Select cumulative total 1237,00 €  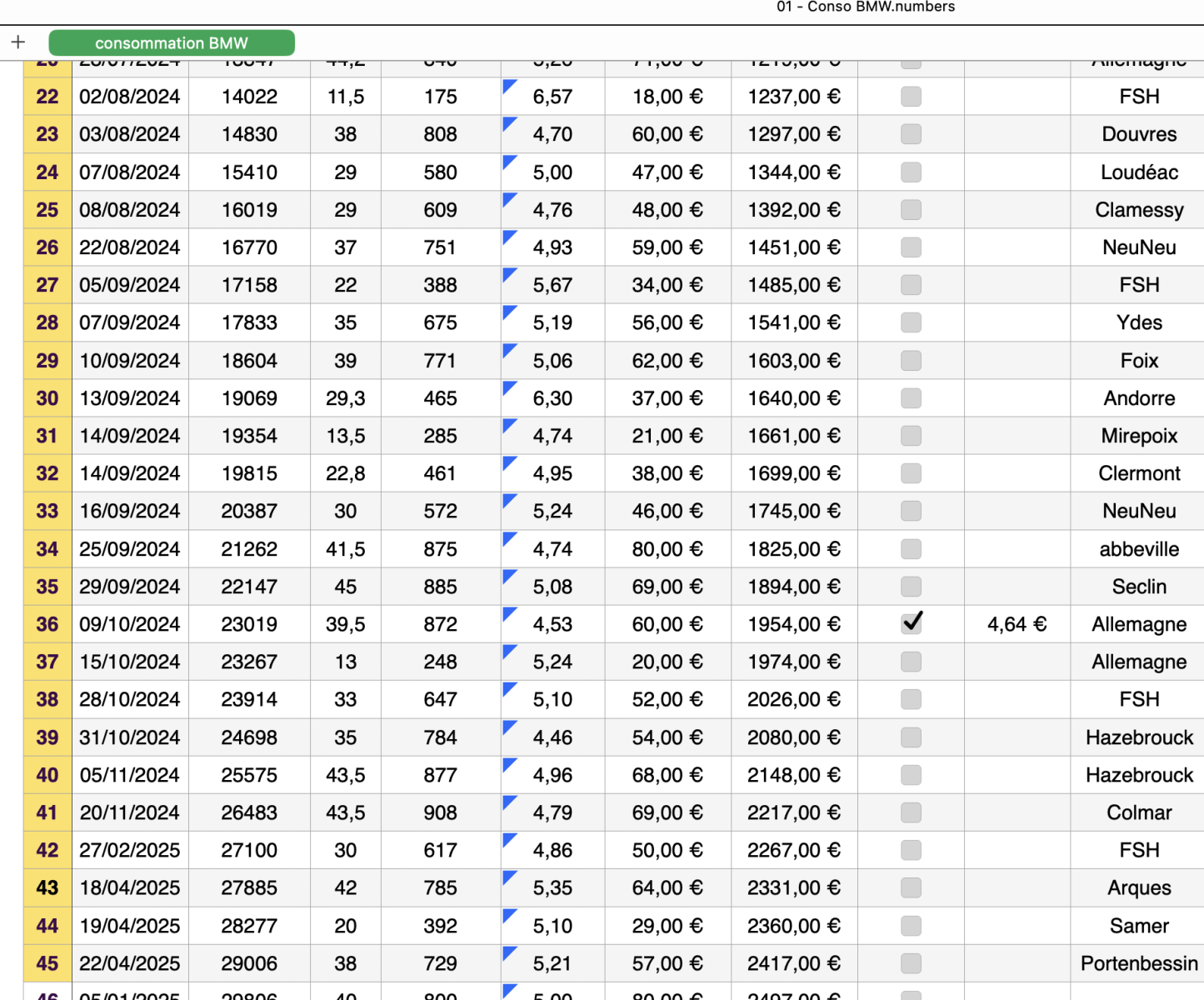point(794,97)
